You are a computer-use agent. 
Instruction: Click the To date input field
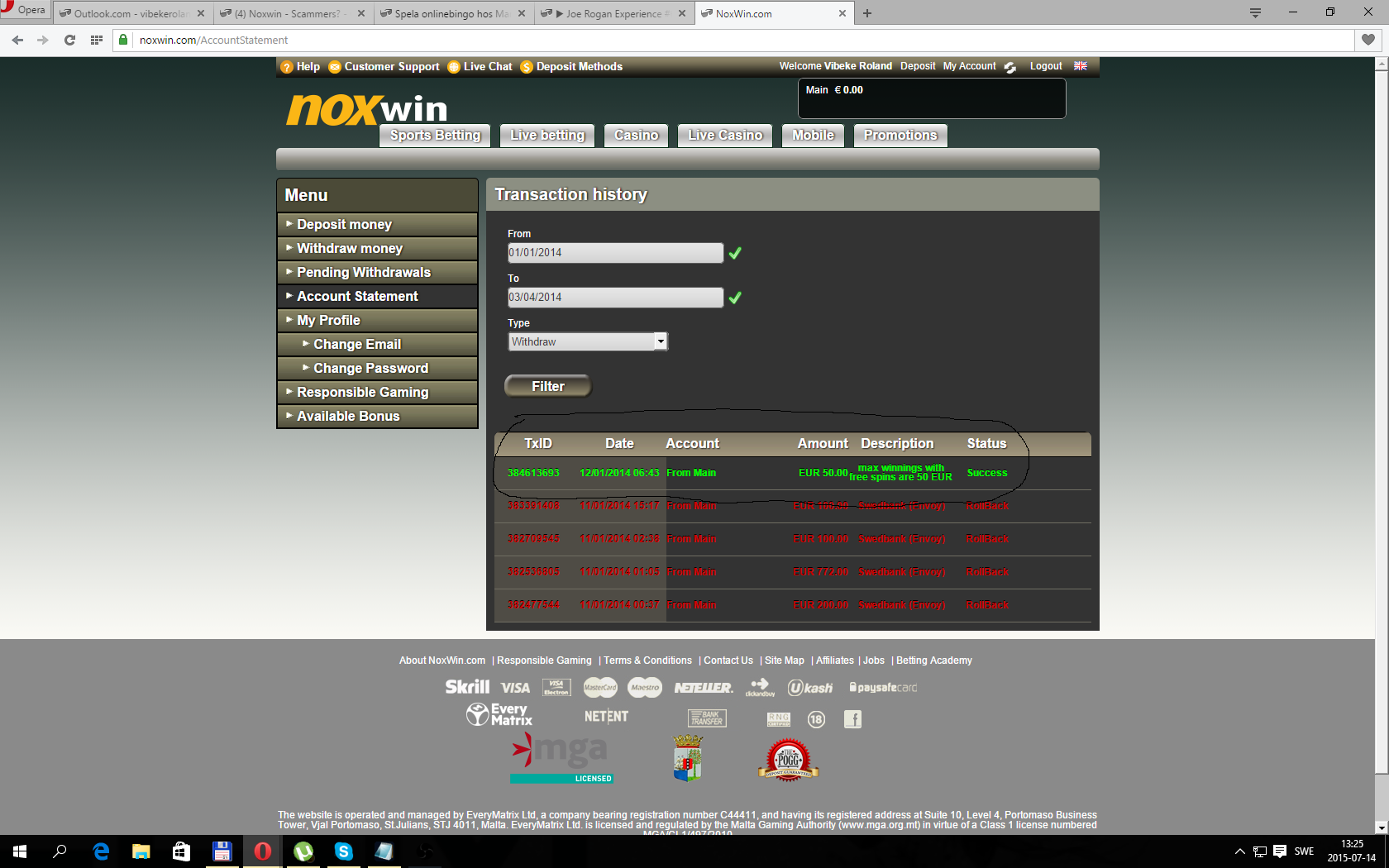click(615, 298)
